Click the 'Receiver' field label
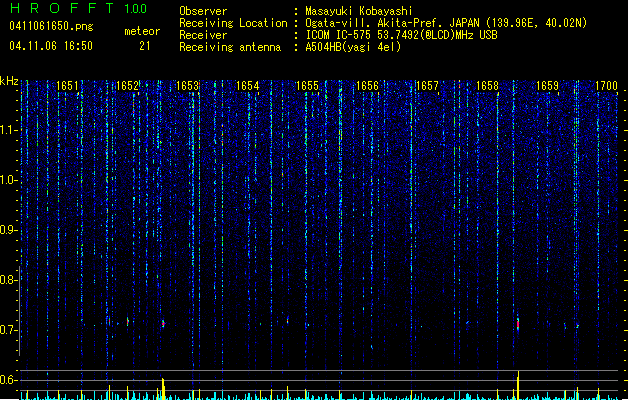Viewport: 629px width, 400px height. (203, 35)
